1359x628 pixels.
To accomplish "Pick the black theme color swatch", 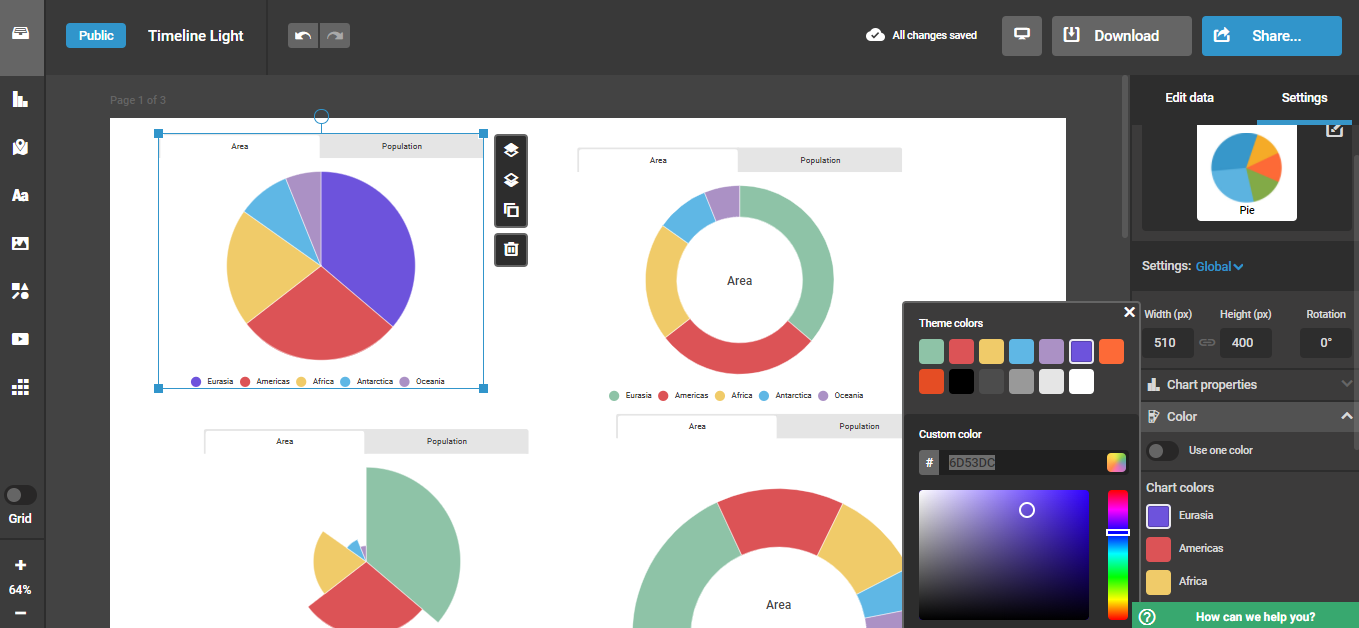I will coord(962,381).
